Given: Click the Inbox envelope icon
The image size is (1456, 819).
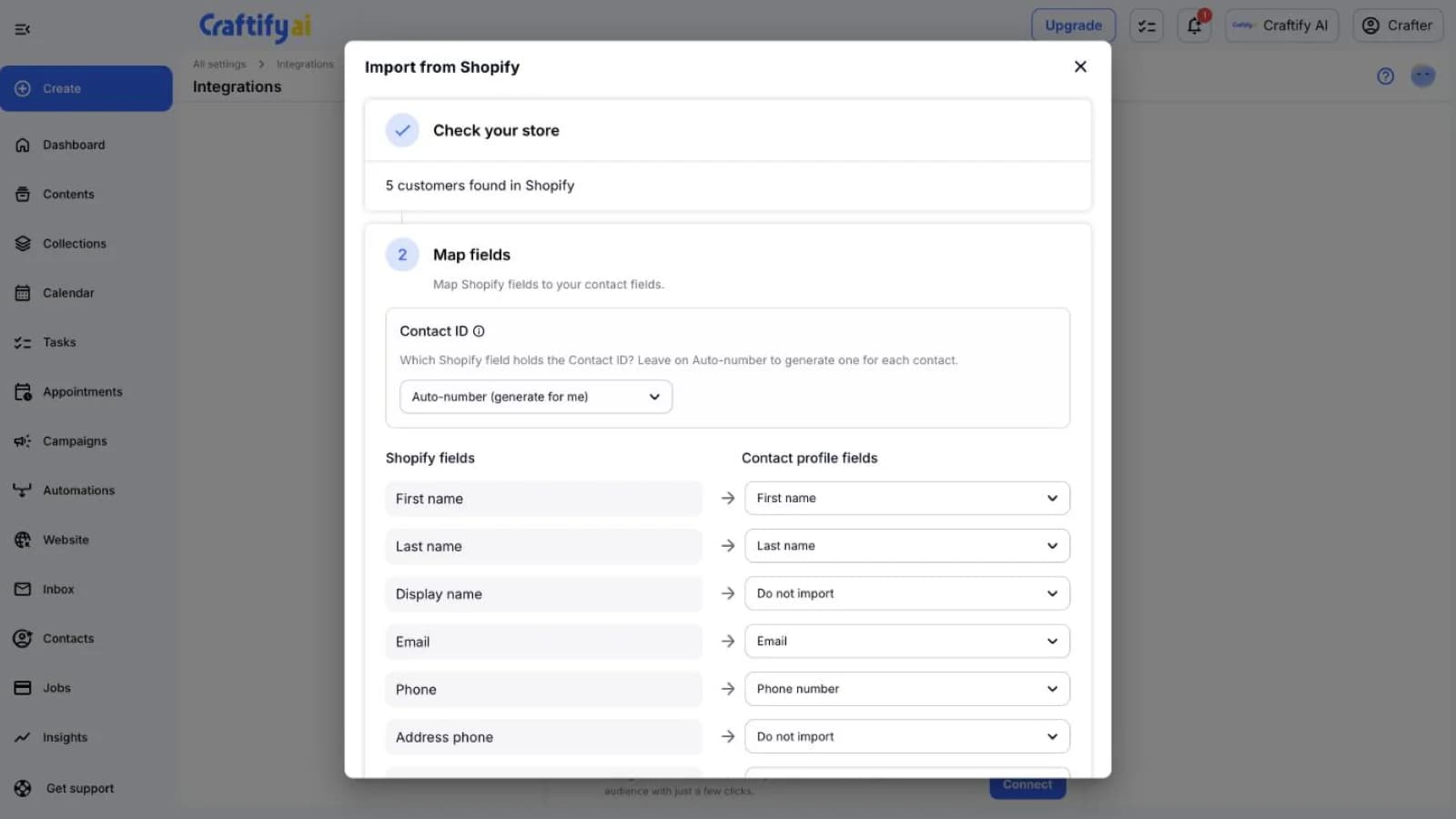Looking at the screenshot, I should 23,590.
